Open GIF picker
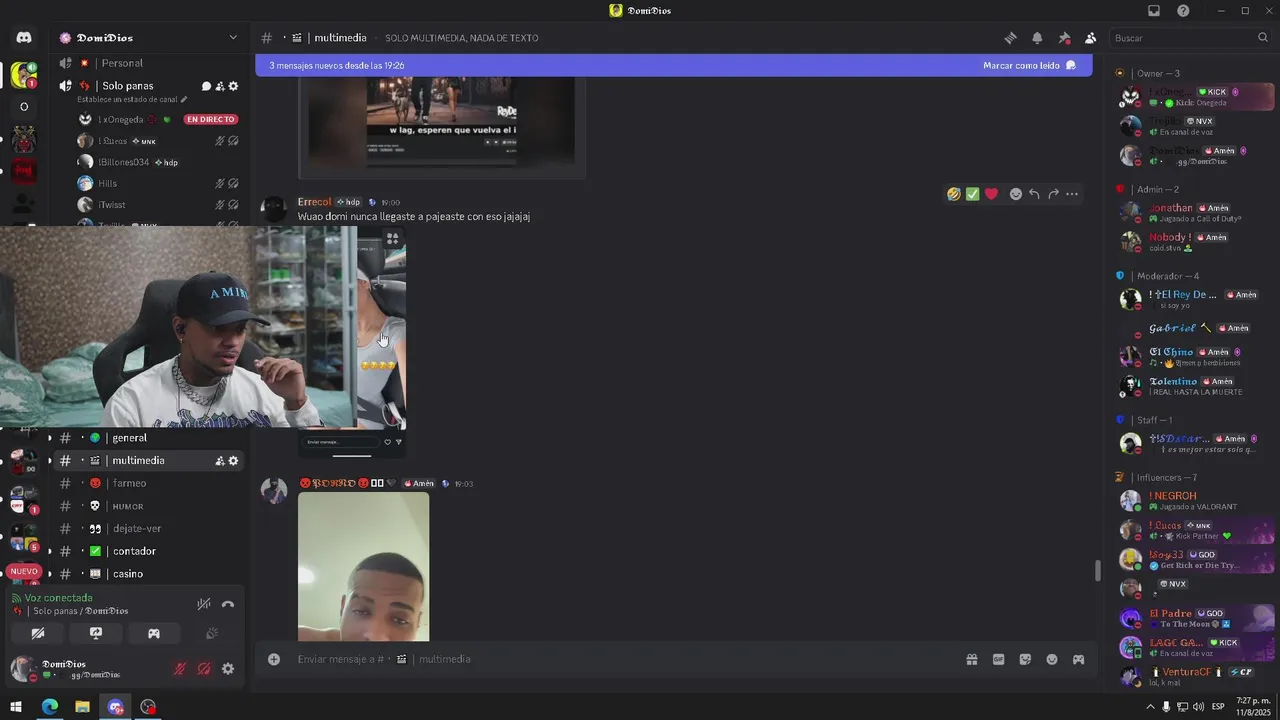The width and height of the screenshot is (1280, 720). tap(998, 659)
